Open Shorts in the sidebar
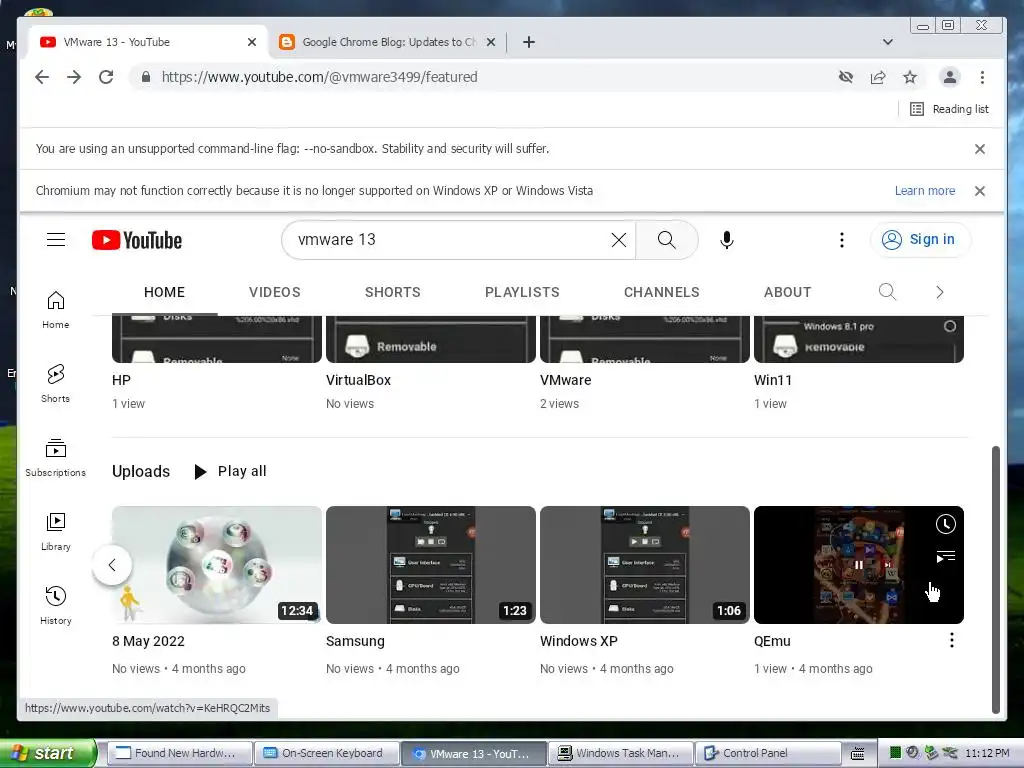 pos(56,383)
